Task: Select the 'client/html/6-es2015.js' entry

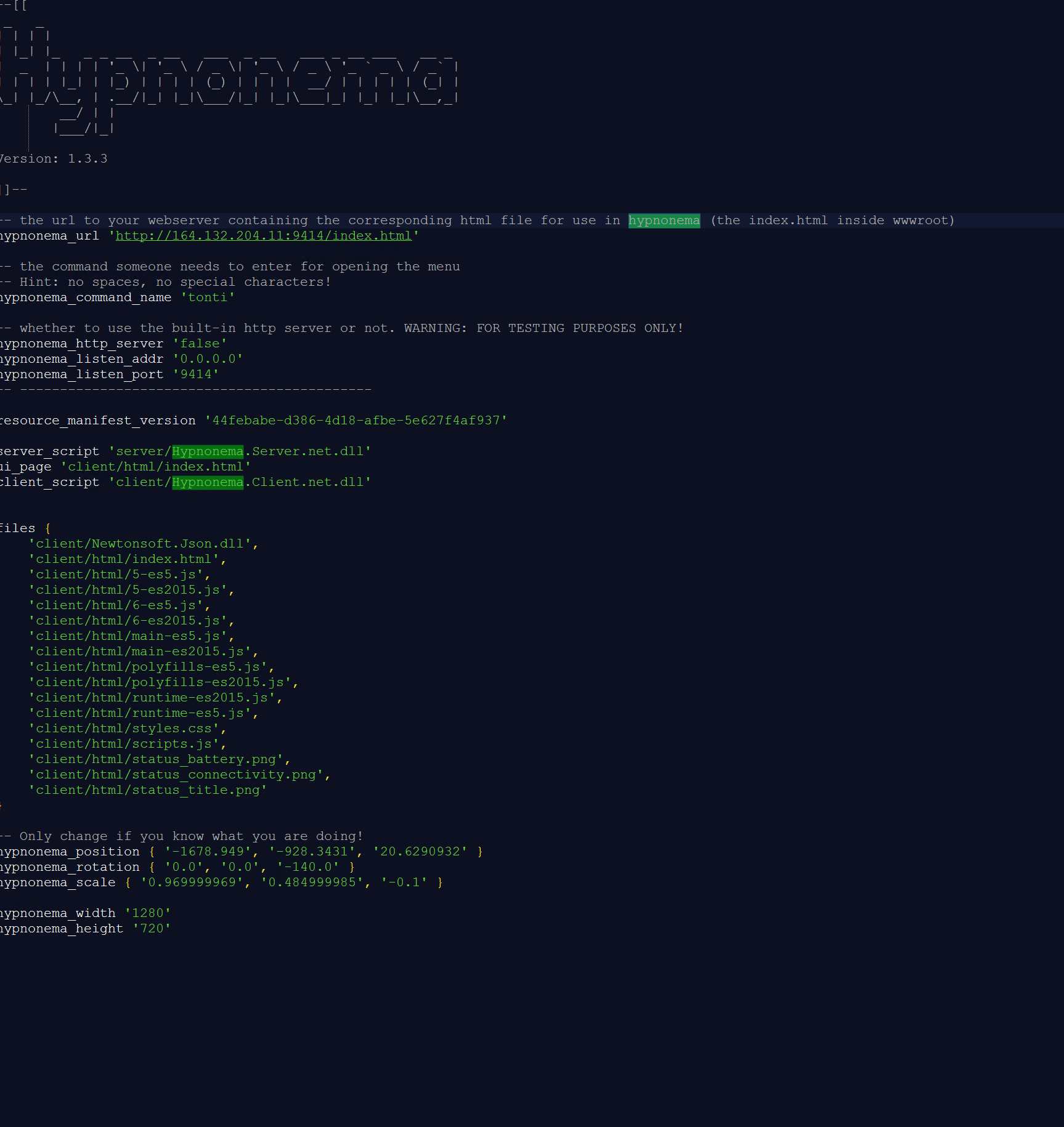Action: point(128,621)
